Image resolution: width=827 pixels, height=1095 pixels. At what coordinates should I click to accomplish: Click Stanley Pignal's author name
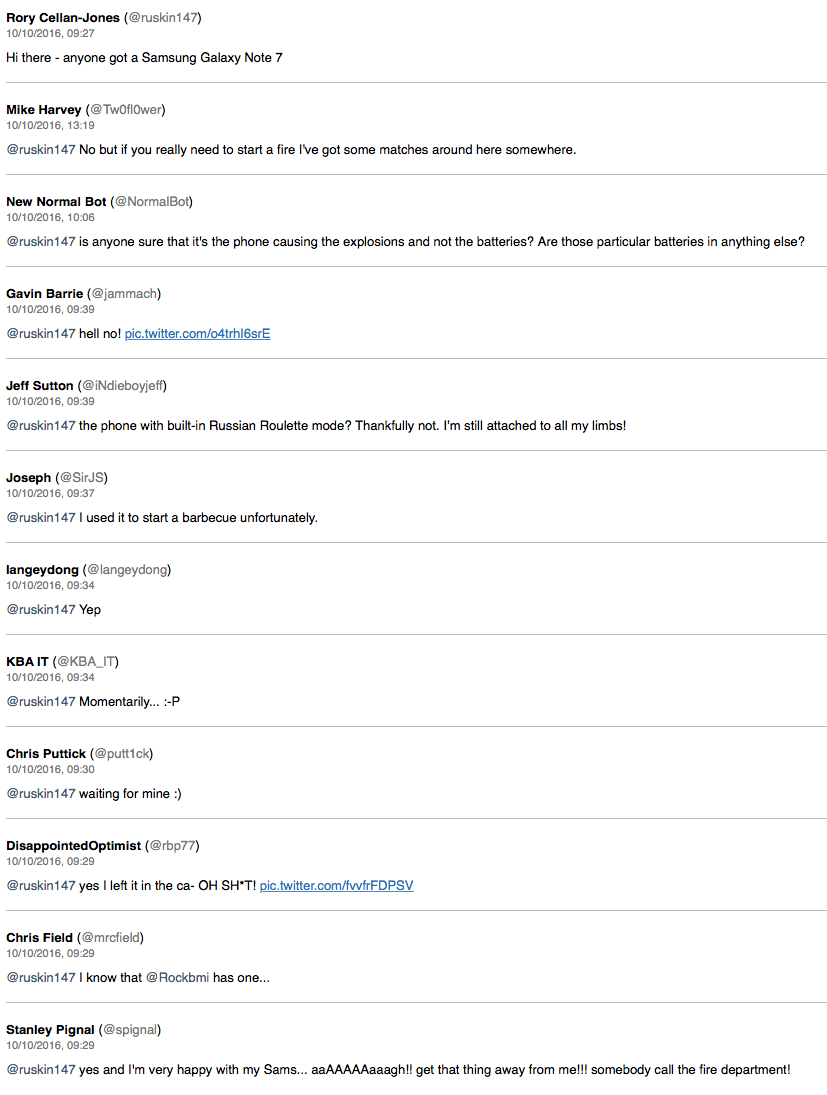pyautogui.click(x=50, y=1030)
